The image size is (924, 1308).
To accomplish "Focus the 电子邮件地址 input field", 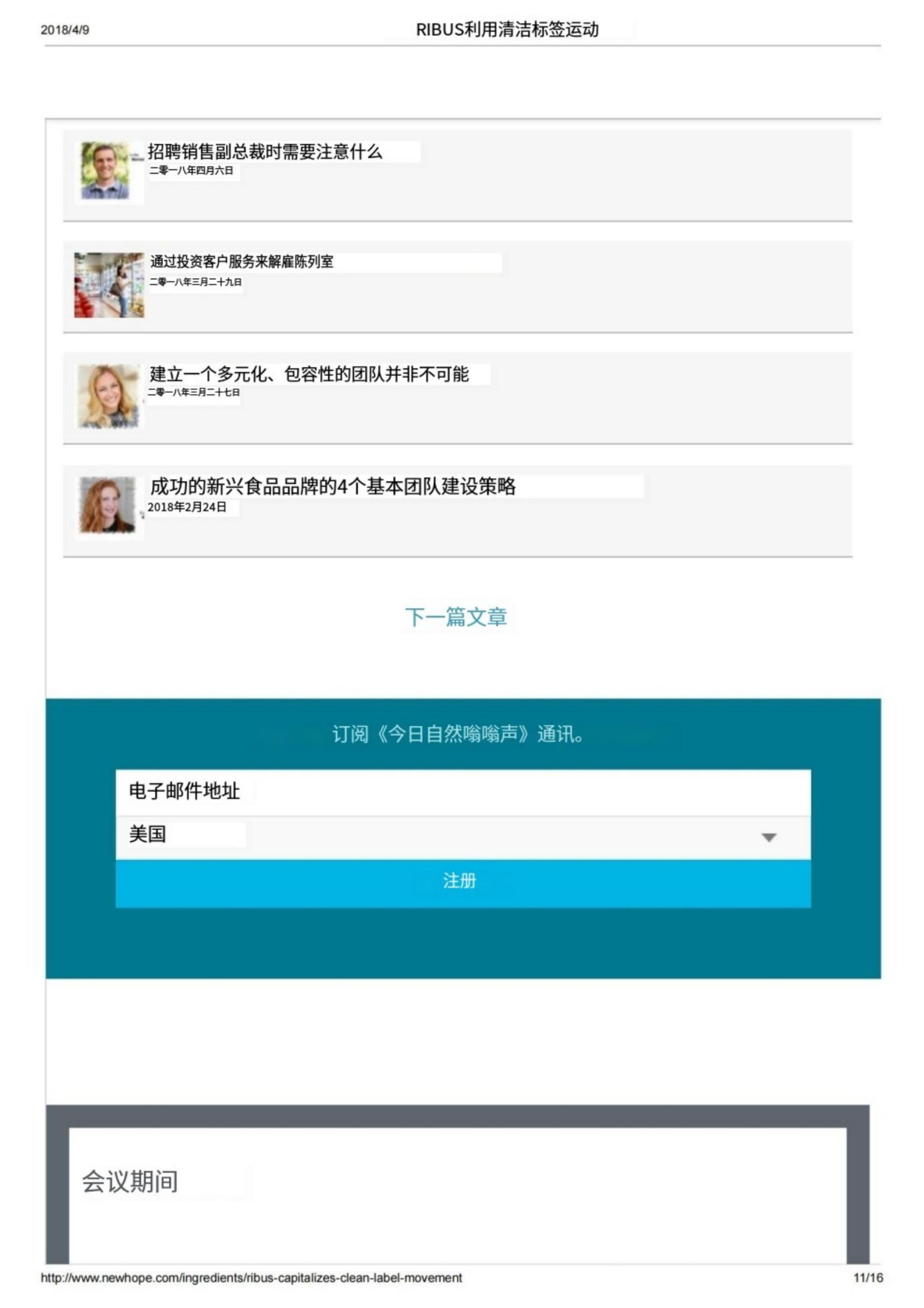I will [463, 793].
